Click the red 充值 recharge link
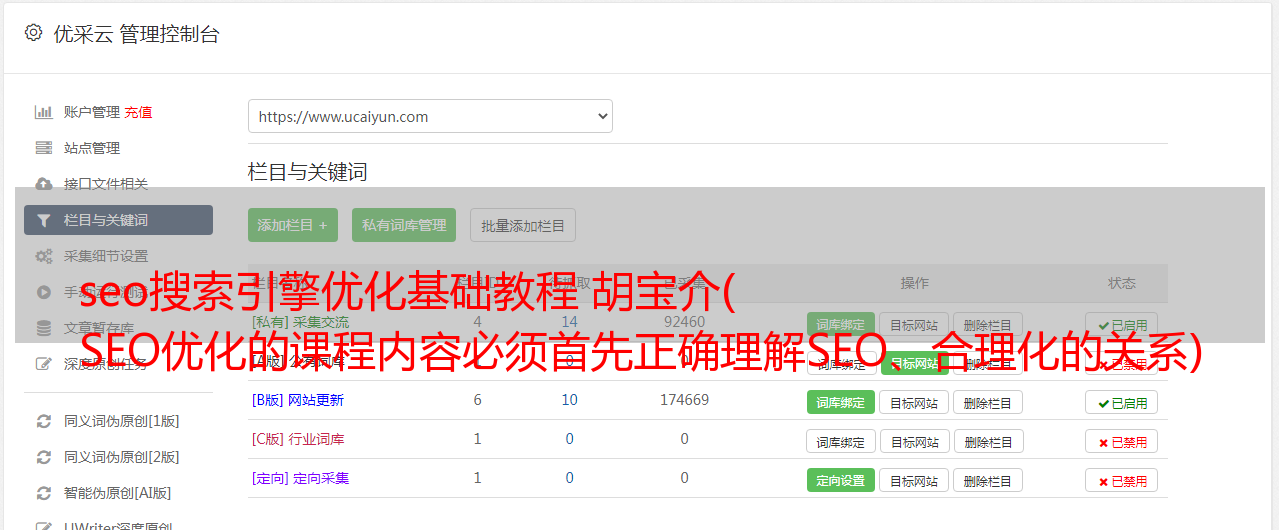Screen dimensions: 1279x530 pyautogui.click(x=138, y=112)
